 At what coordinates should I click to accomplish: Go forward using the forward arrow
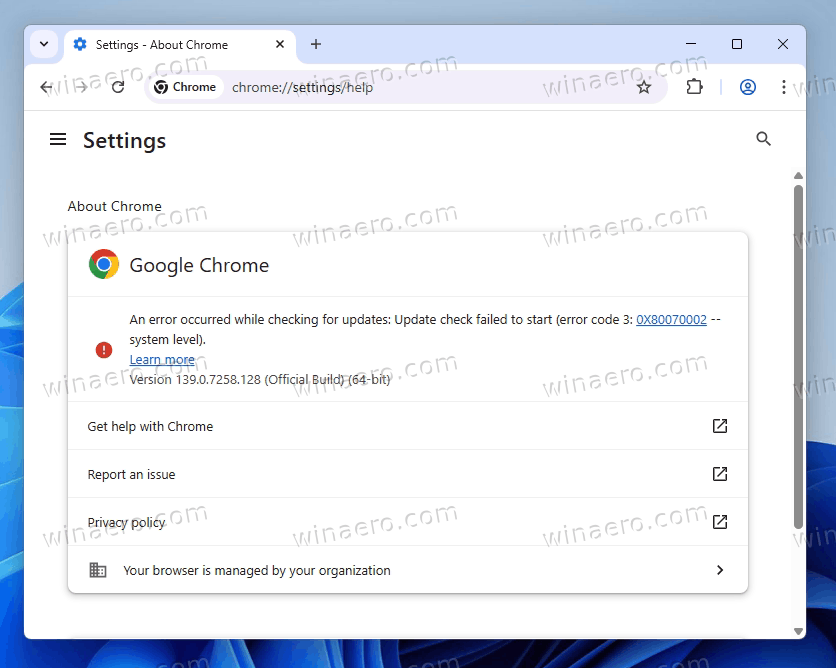[81, 87]
